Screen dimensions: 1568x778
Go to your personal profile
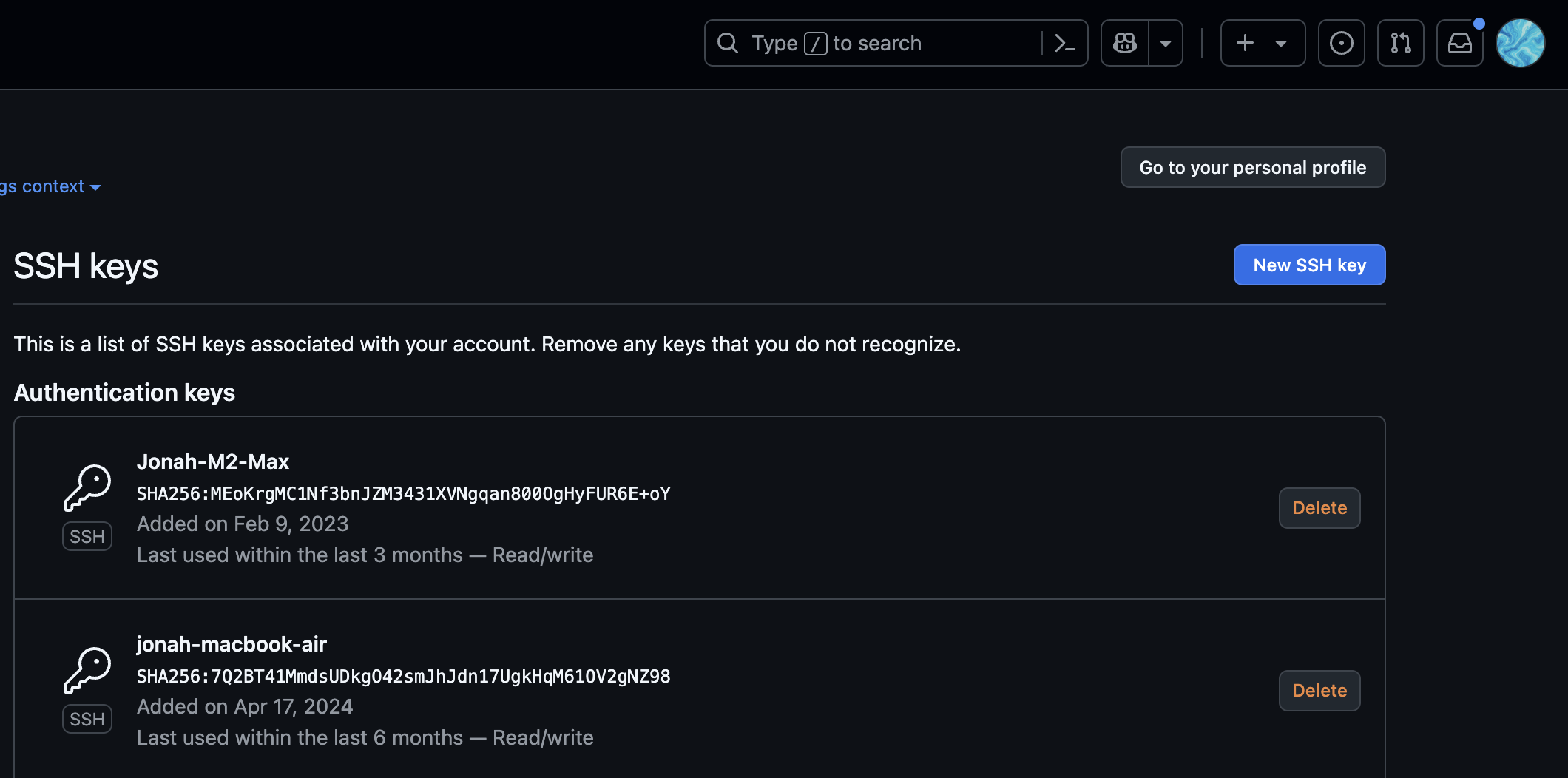[1252, 167]
